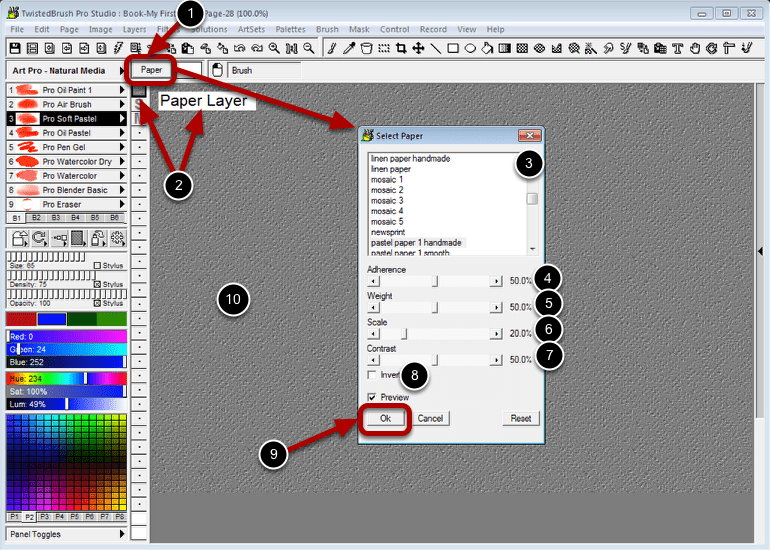The width and height of the screenshot is (770, 550).
Task: Open the Layers menu
Action: point(135,29)
